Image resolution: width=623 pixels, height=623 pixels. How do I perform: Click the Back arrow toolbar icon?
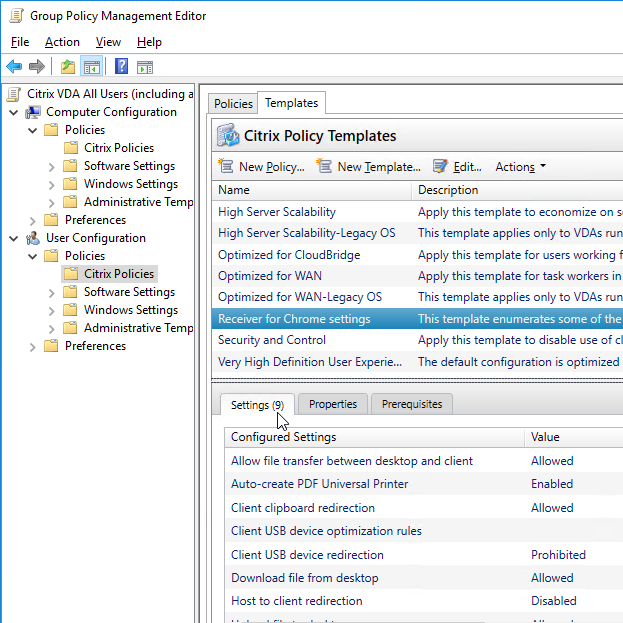point(14,66)
